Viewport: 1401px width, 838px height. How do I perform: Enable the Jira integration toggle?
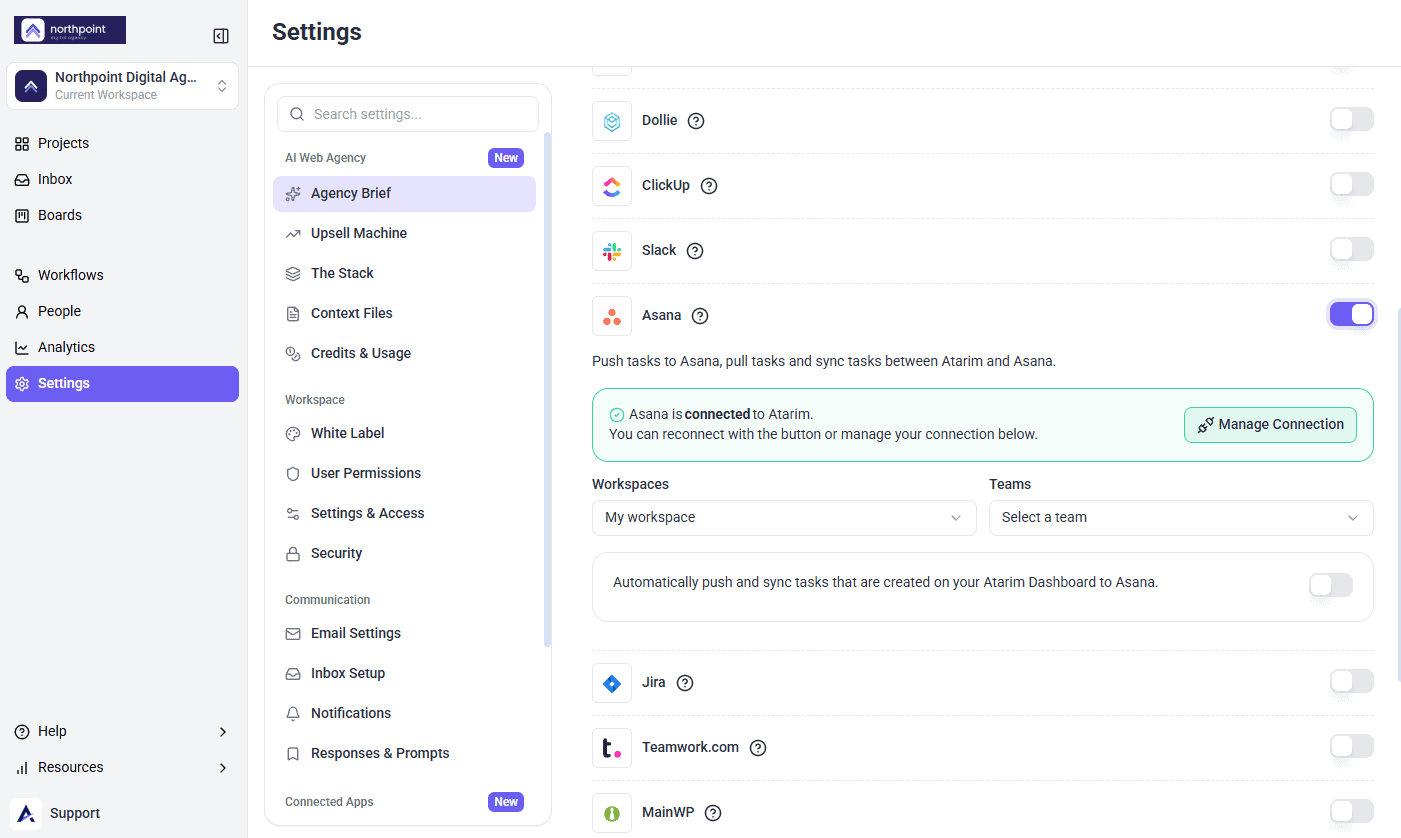tap(1352, 682)
